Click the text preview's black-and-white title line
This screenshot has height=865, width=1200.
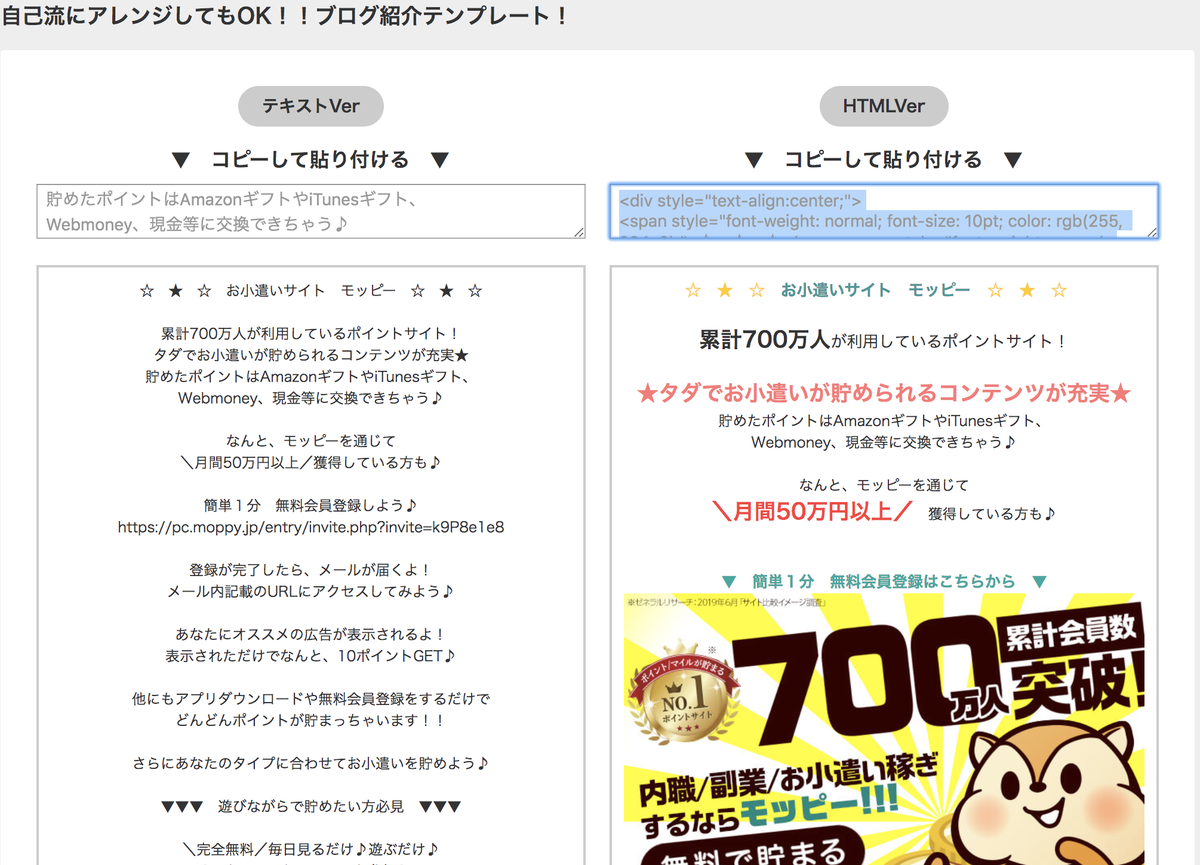311,291
